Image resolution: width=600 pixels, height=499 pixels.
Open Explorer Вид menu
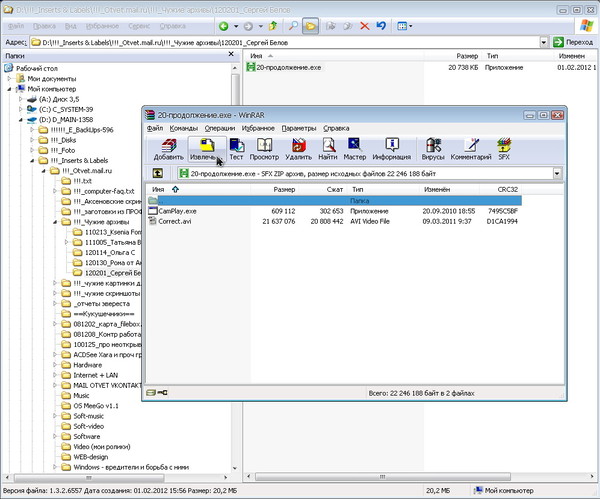pyautogui.click(x=70, y=26)
